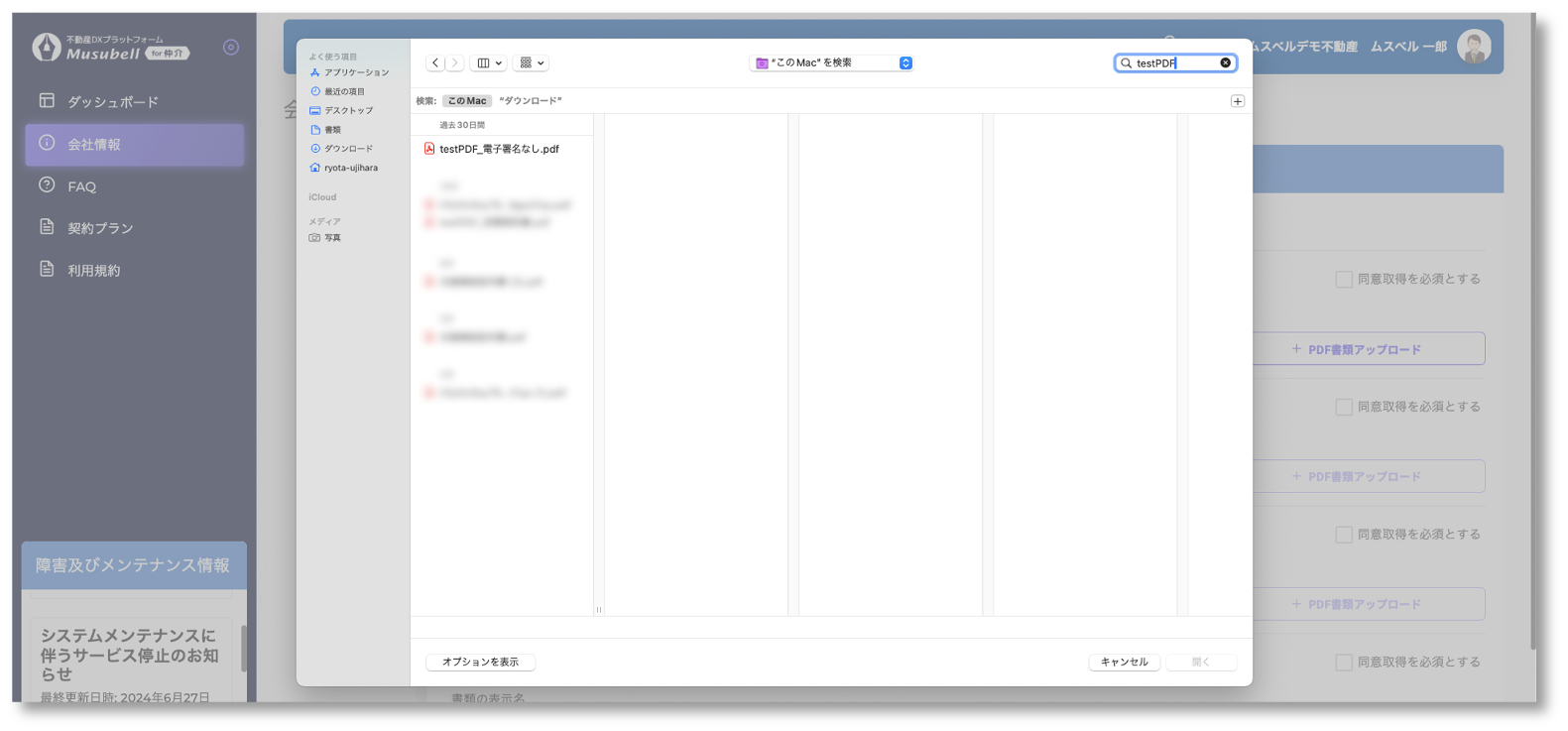
Task: Open the 写真 media item
Action: pos(332,238)
